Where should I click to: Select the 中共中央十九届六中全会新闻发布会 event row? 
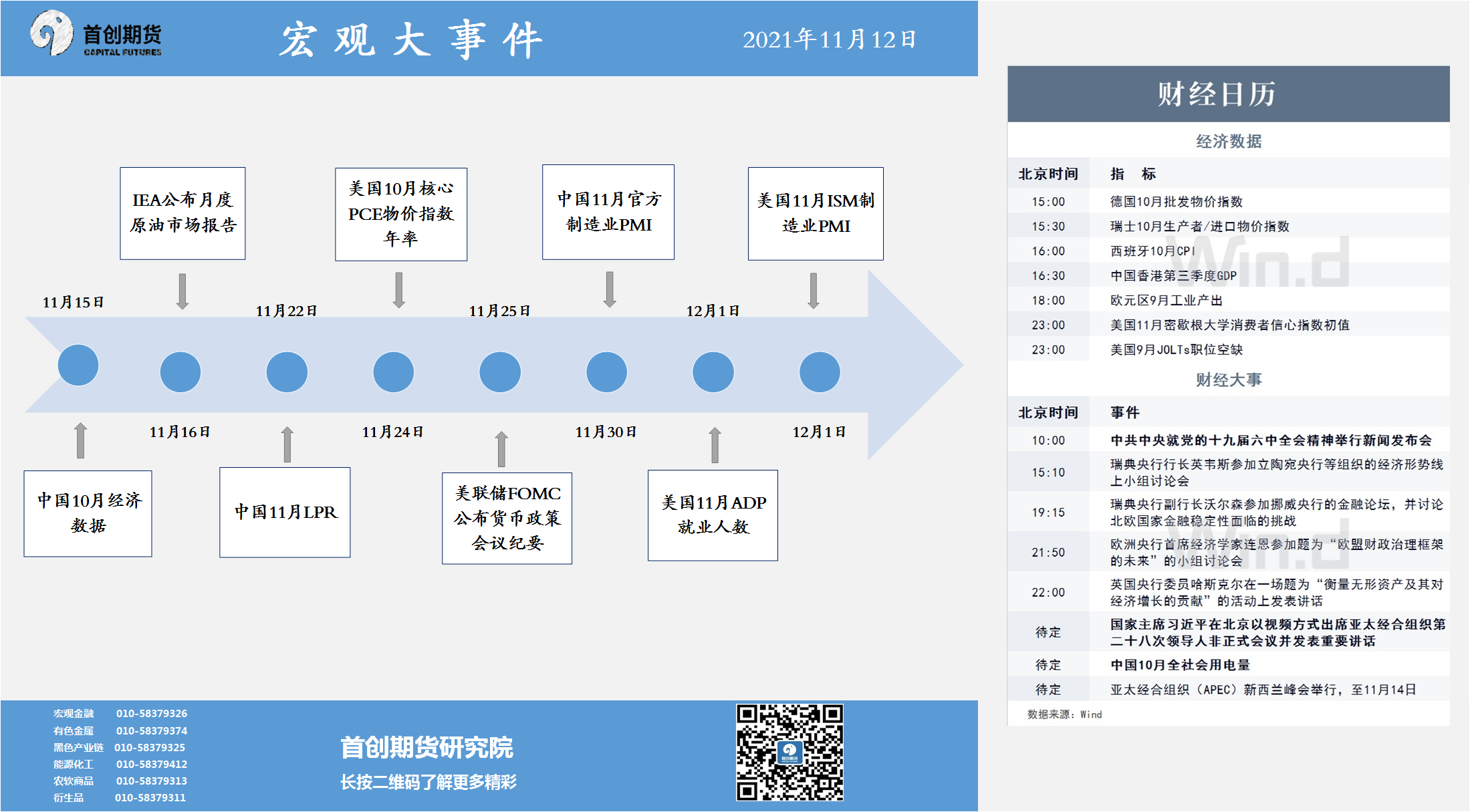(x=1229, y=440)
